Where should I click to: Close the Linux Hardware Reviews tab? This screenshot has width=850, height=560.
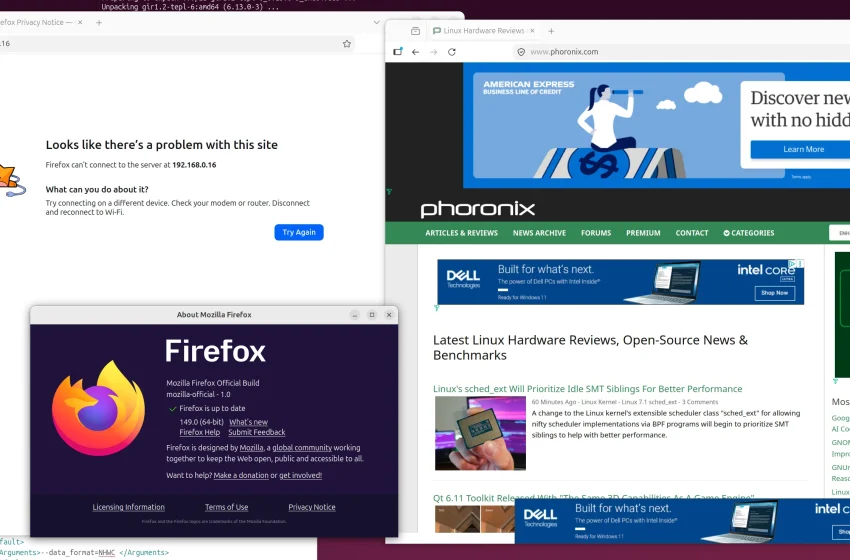pyautogui.click(x=532, y=31)
